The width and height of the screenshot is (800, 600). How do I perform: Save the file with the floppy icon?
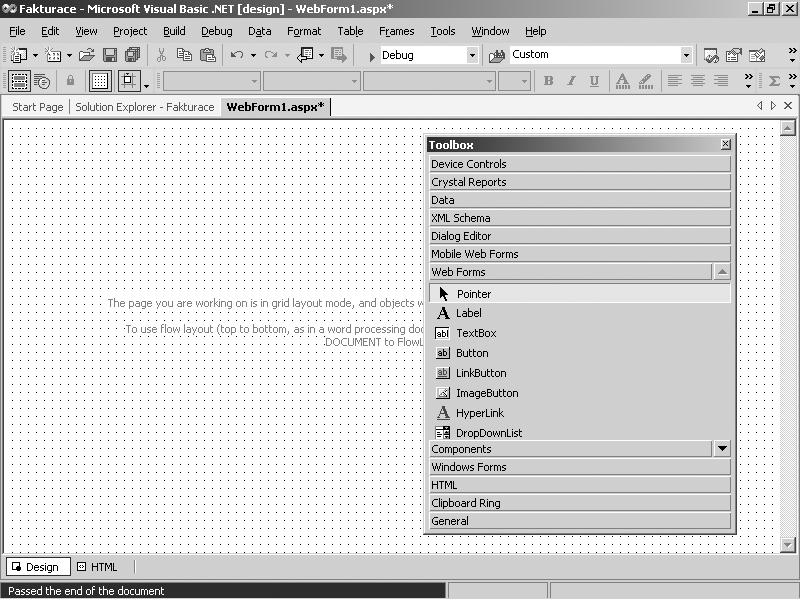(110, 55)
